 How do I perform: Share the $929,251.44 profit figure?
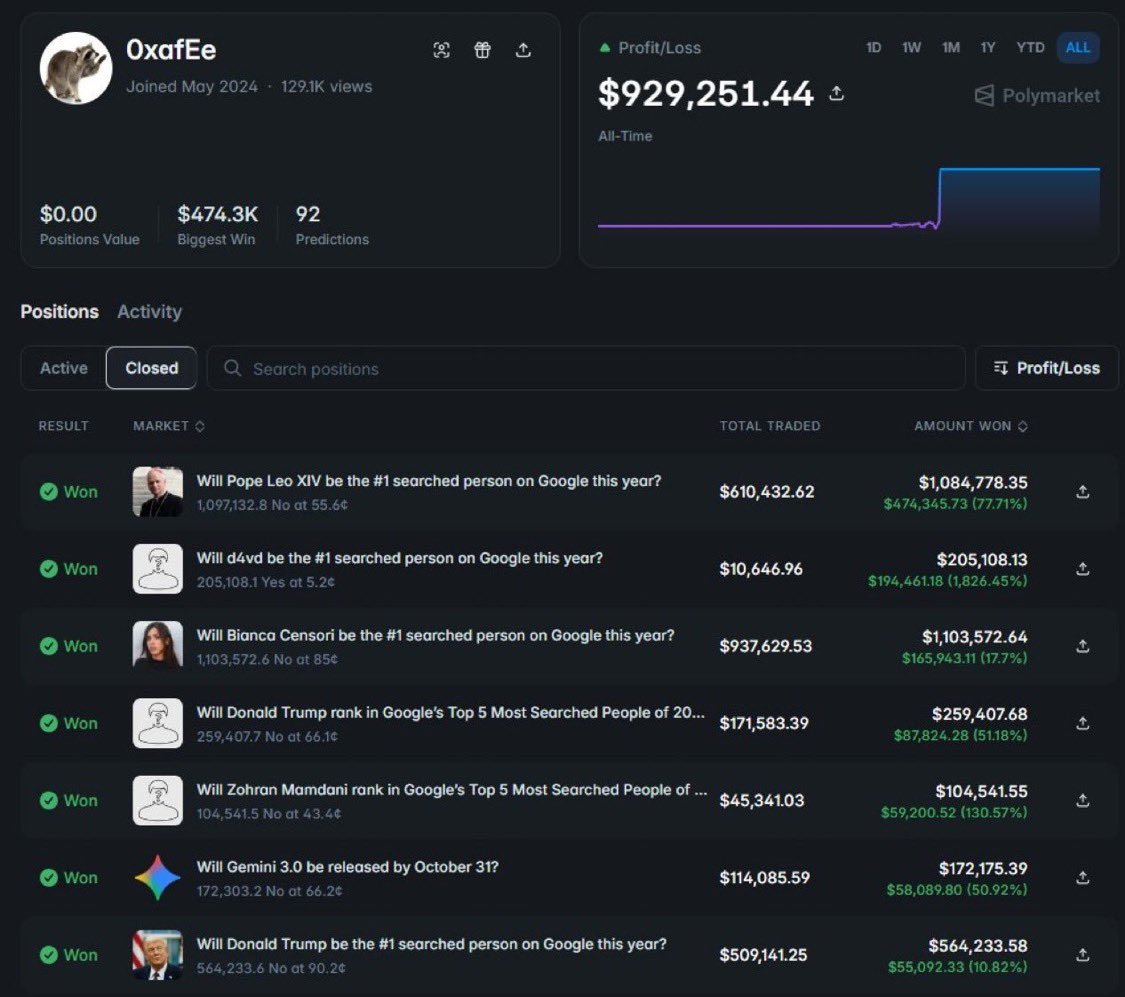837,93
